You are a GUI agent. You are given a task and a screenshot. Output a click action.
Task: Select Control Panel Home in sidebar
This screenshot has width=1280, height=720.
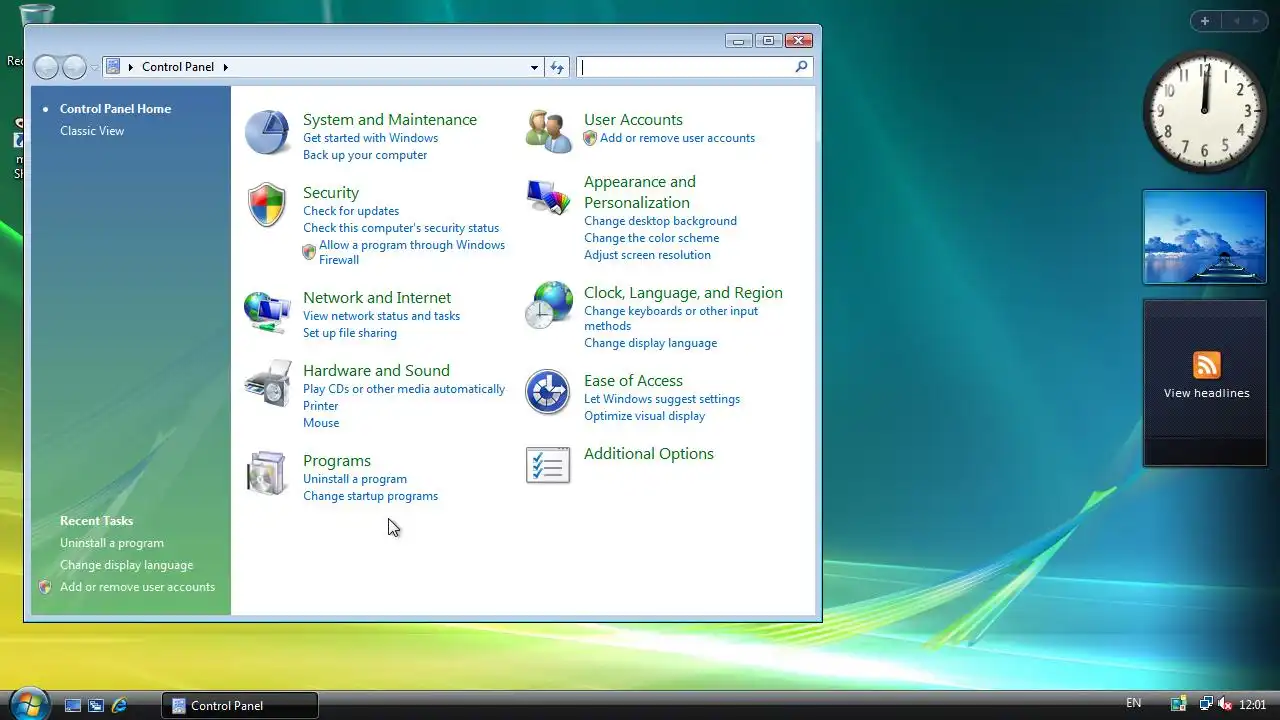pos(115,109)
